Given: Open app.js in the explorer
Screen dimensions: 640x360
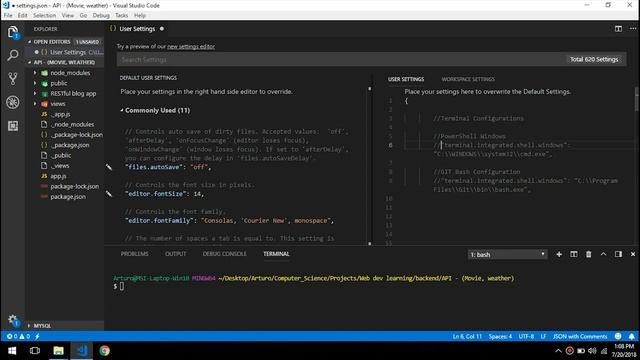Looking at the screenshot, I should (58, 176).
